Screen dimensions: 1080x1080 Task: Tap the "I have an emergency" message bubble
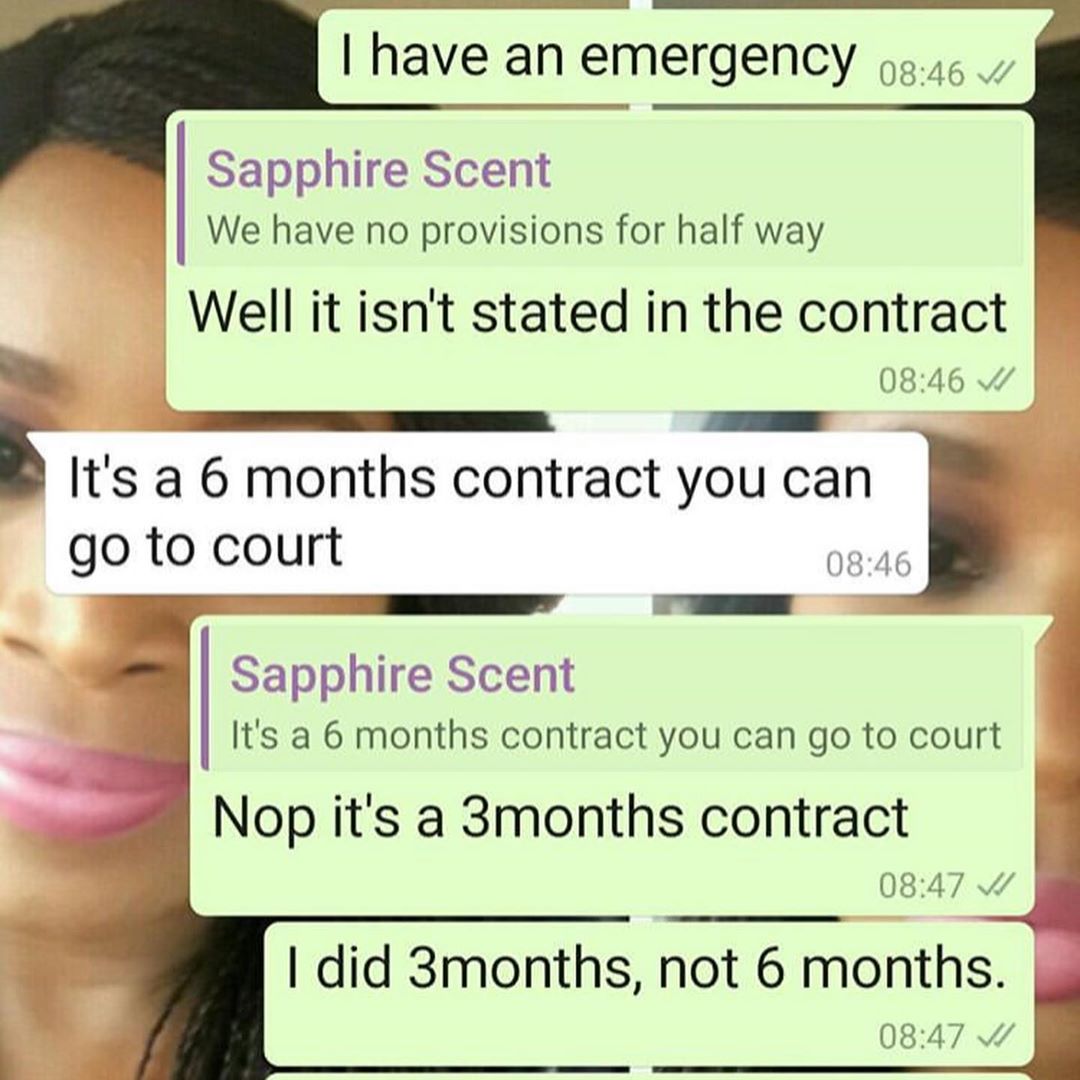click(x=676, y=57)
